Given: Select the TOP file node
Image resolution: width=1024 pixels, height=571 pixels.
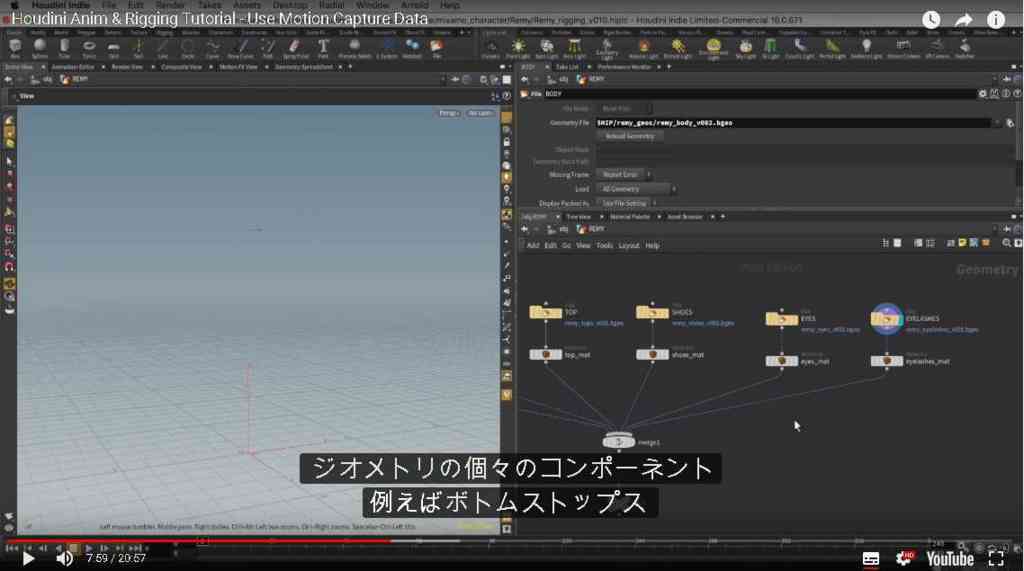Looking at the screenshot, I should (x=546, y=312).
